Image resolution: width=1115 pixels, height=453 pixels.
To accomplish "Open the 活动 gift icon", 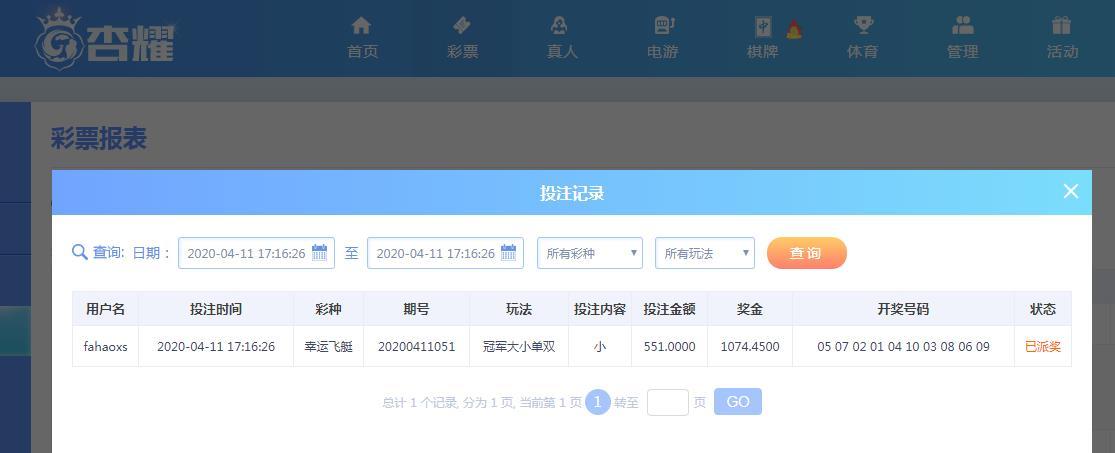I will click(x=1062, y=26).
